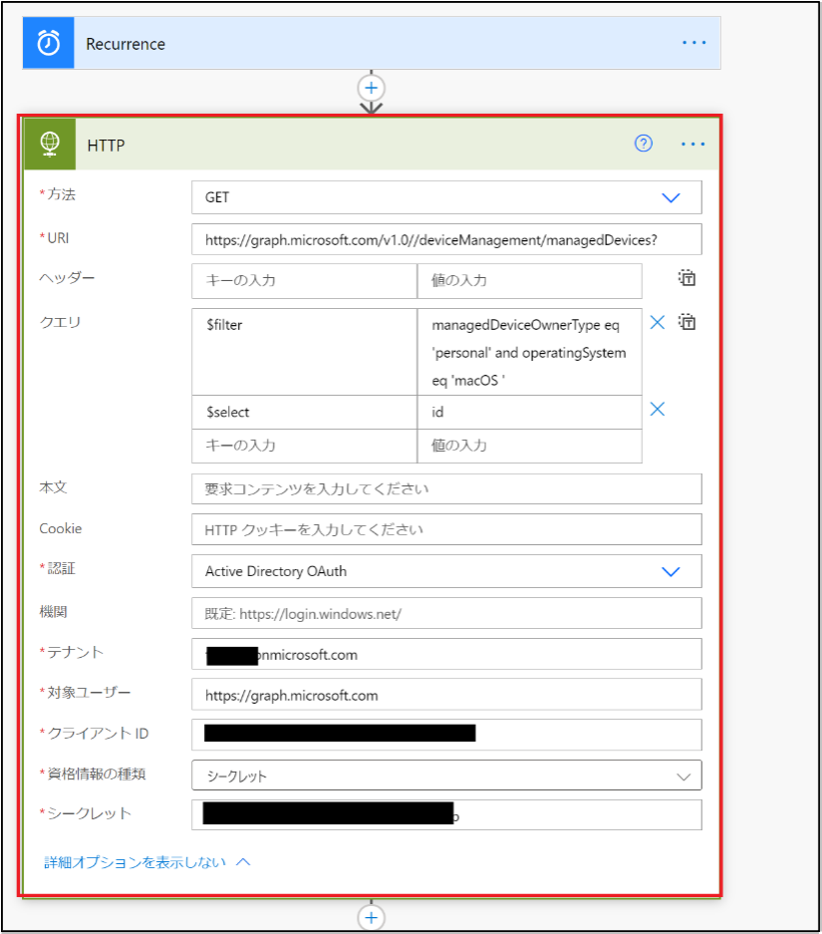Viewport: 822px width, 934px height.
Task: Open the 資格情報の種類 dropdown showing シークレット
Action: point(447,776)
